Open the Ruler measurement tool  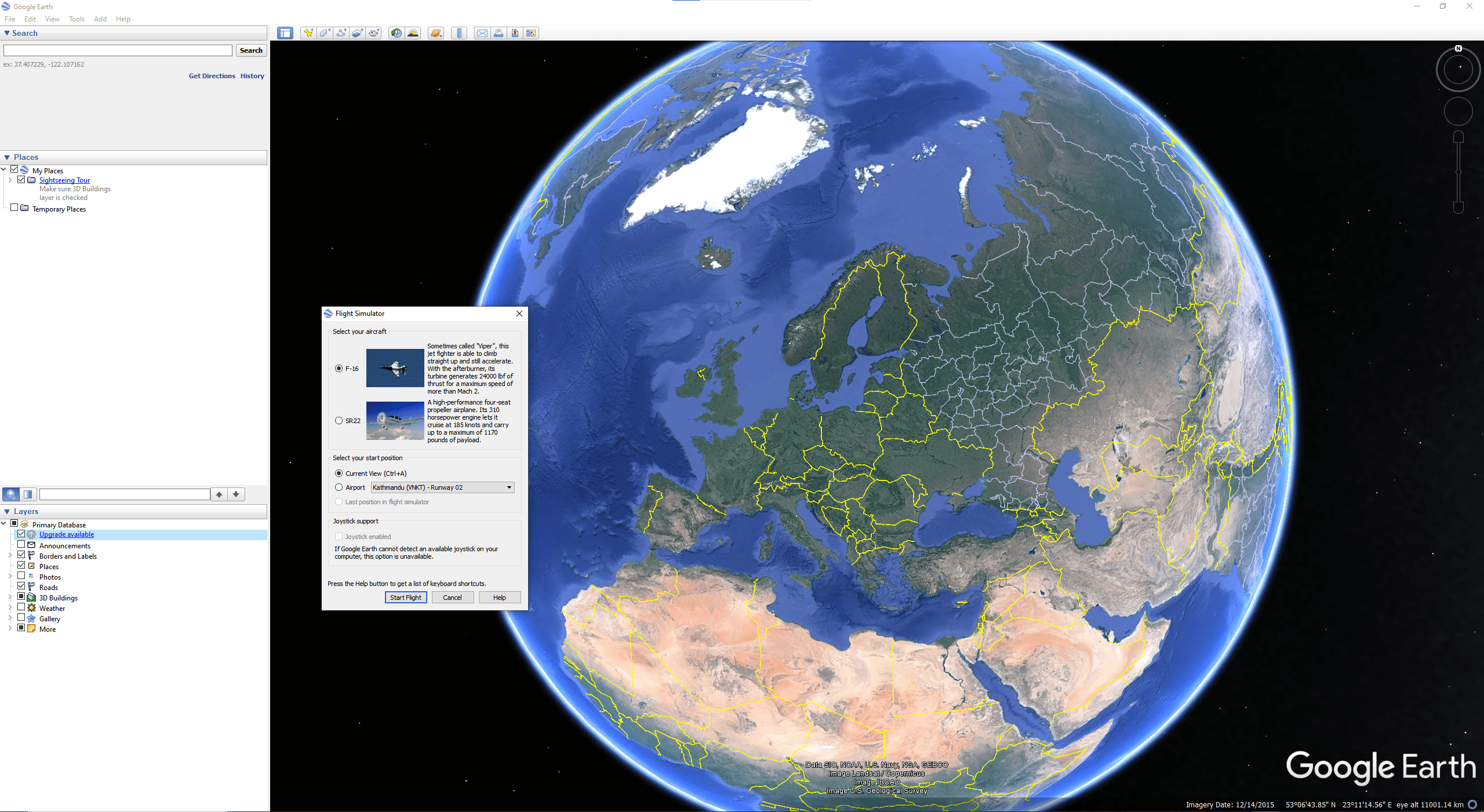459,33
